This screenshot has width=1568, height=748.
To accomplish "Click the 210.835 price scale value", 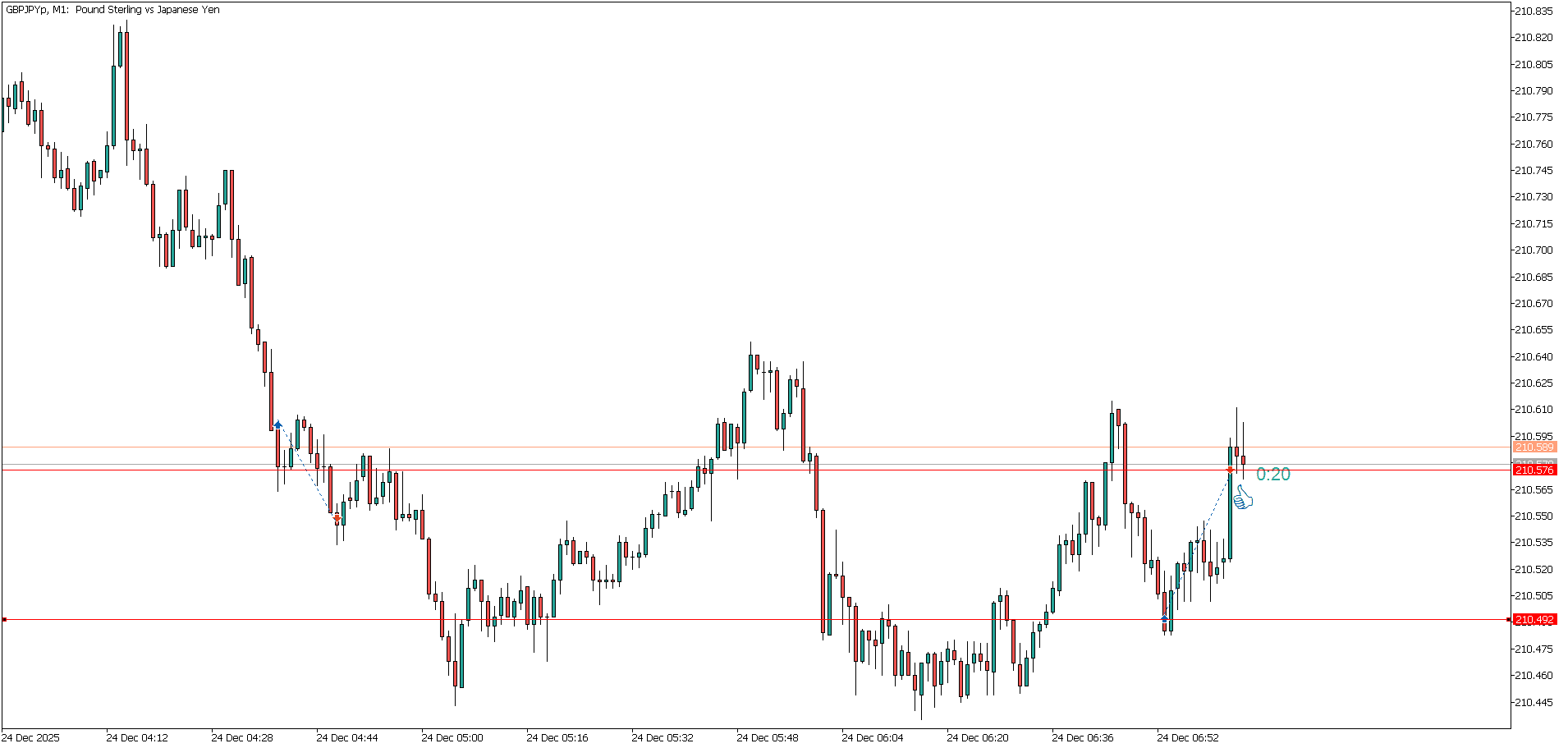I will [1533, 11].
